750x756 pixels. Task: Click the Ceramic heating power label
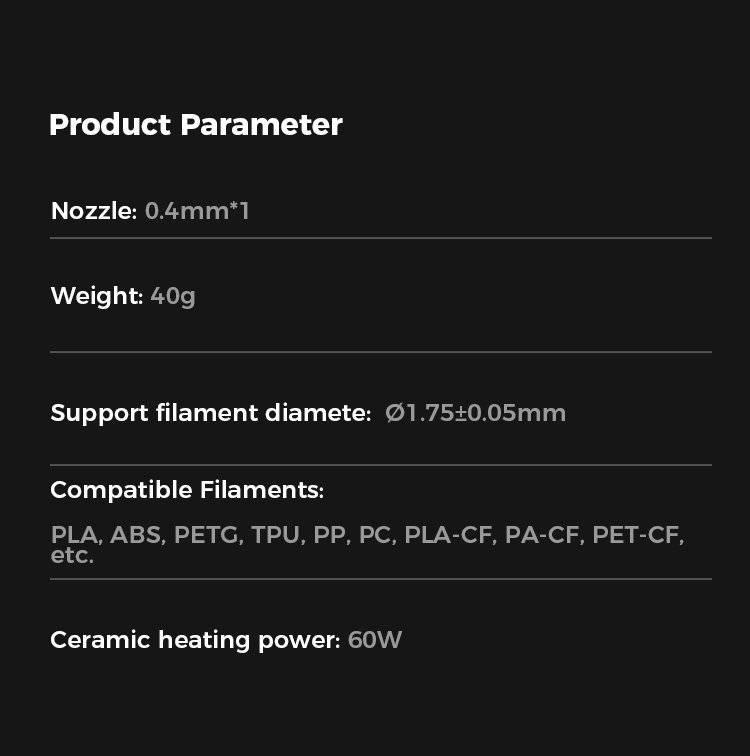click(195, 640)
